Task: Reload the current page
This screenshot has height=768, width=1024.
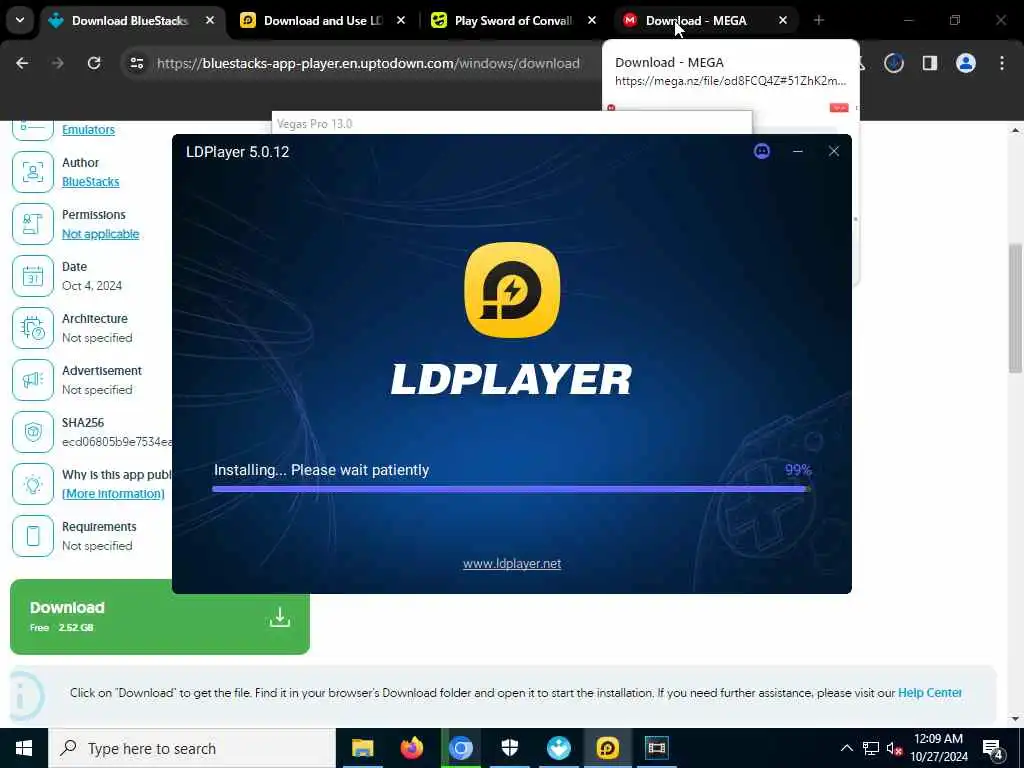Action: tap(94, 63)
